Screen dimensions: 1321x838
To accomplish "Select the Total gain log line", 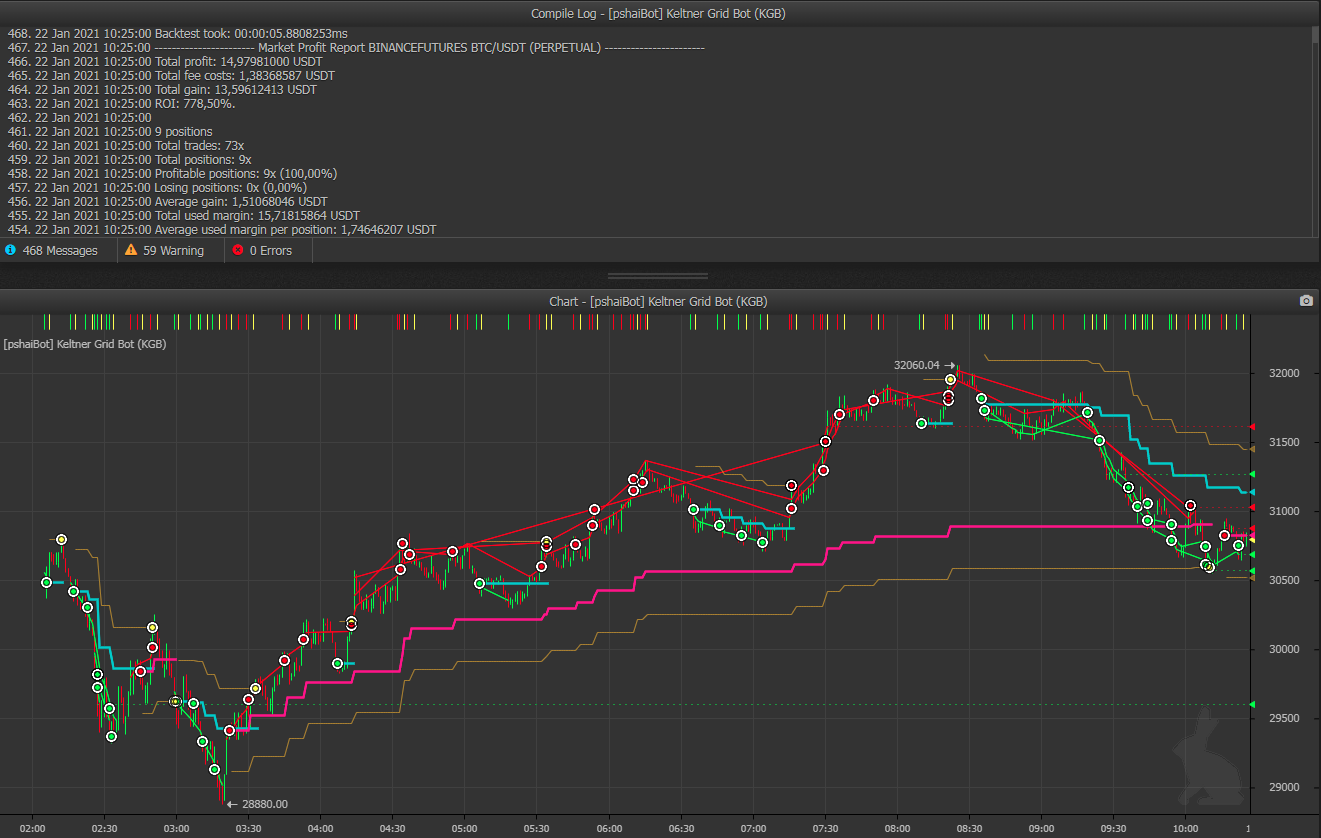I will tap(161, 89).
